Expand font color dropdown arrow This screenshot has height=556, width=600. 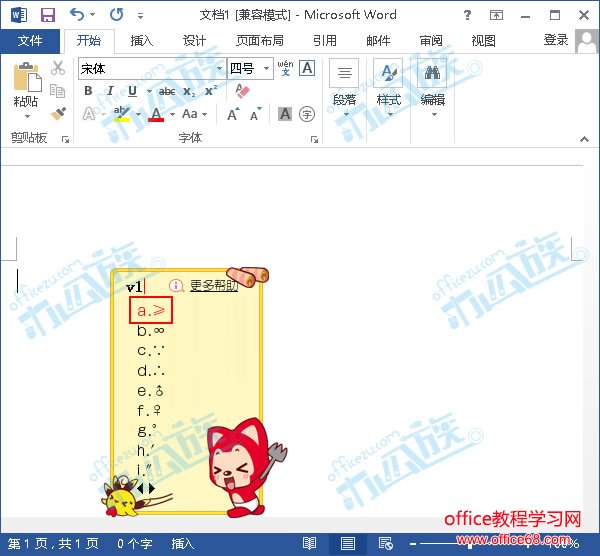point(172,114)
